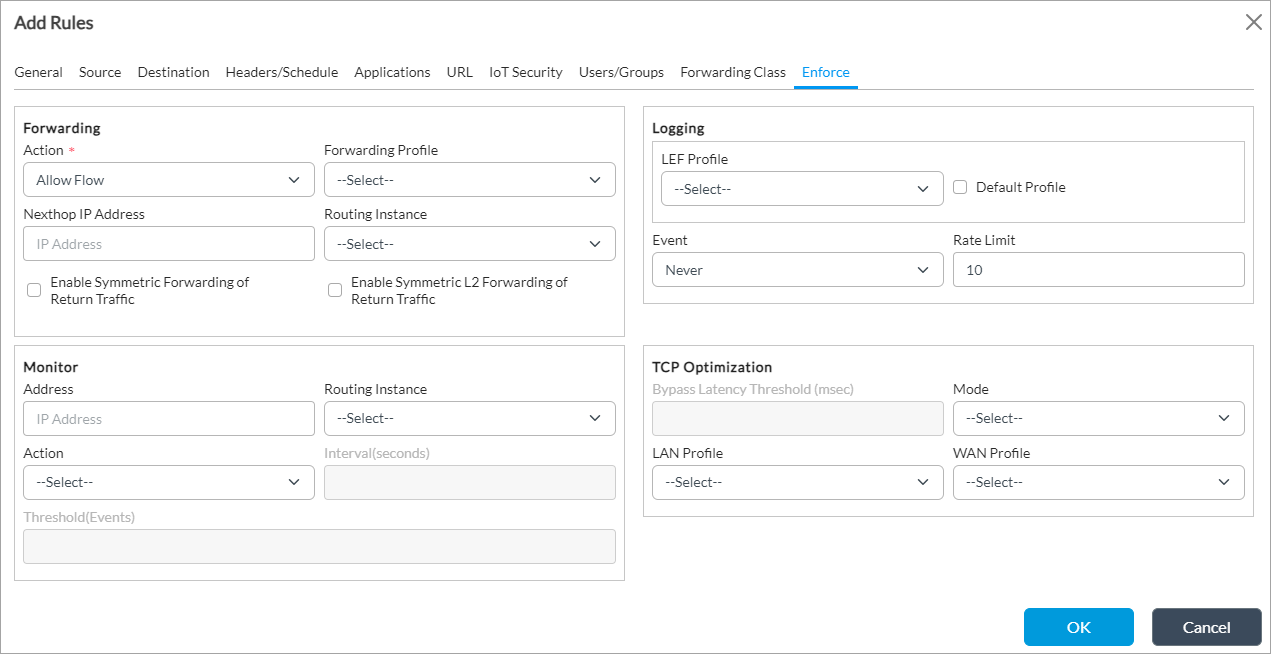The height and width of the screenshot is (654, 1271).
Task: Click the Rate Limit input field
Action: [x=1098, y=270]
